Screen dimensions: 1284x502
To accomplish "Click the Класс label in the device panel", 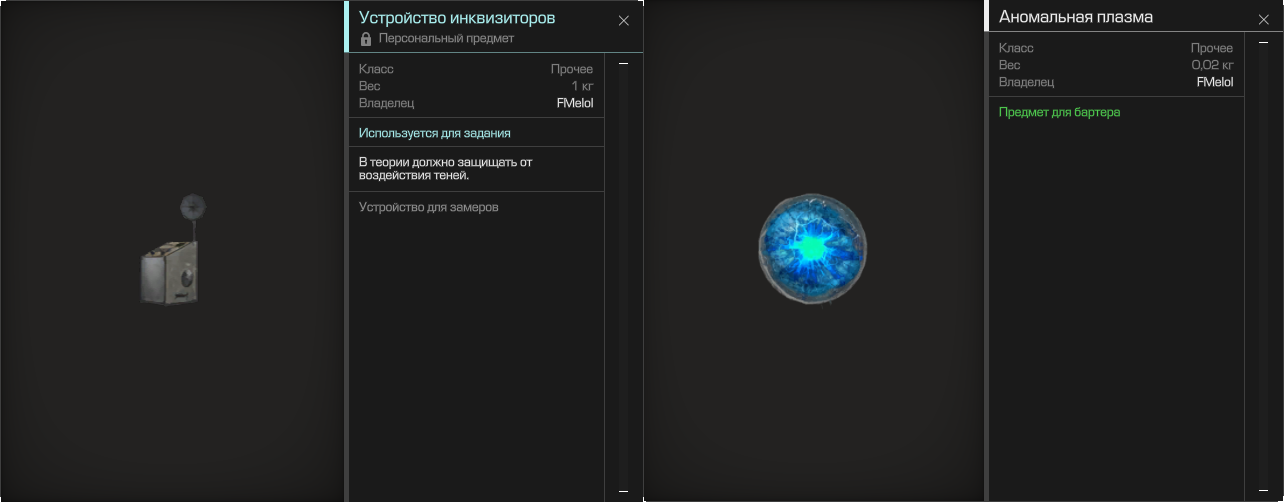I will pos(376,69).
